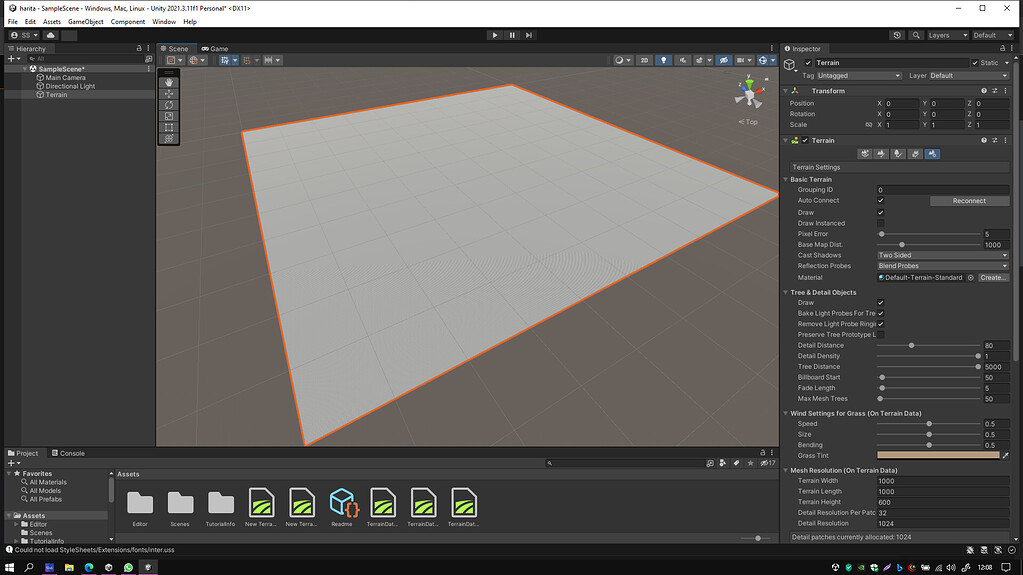This screenshot has height=575, width=1023.
Task: Switch to the Console tab
Action: click(69, 453)
